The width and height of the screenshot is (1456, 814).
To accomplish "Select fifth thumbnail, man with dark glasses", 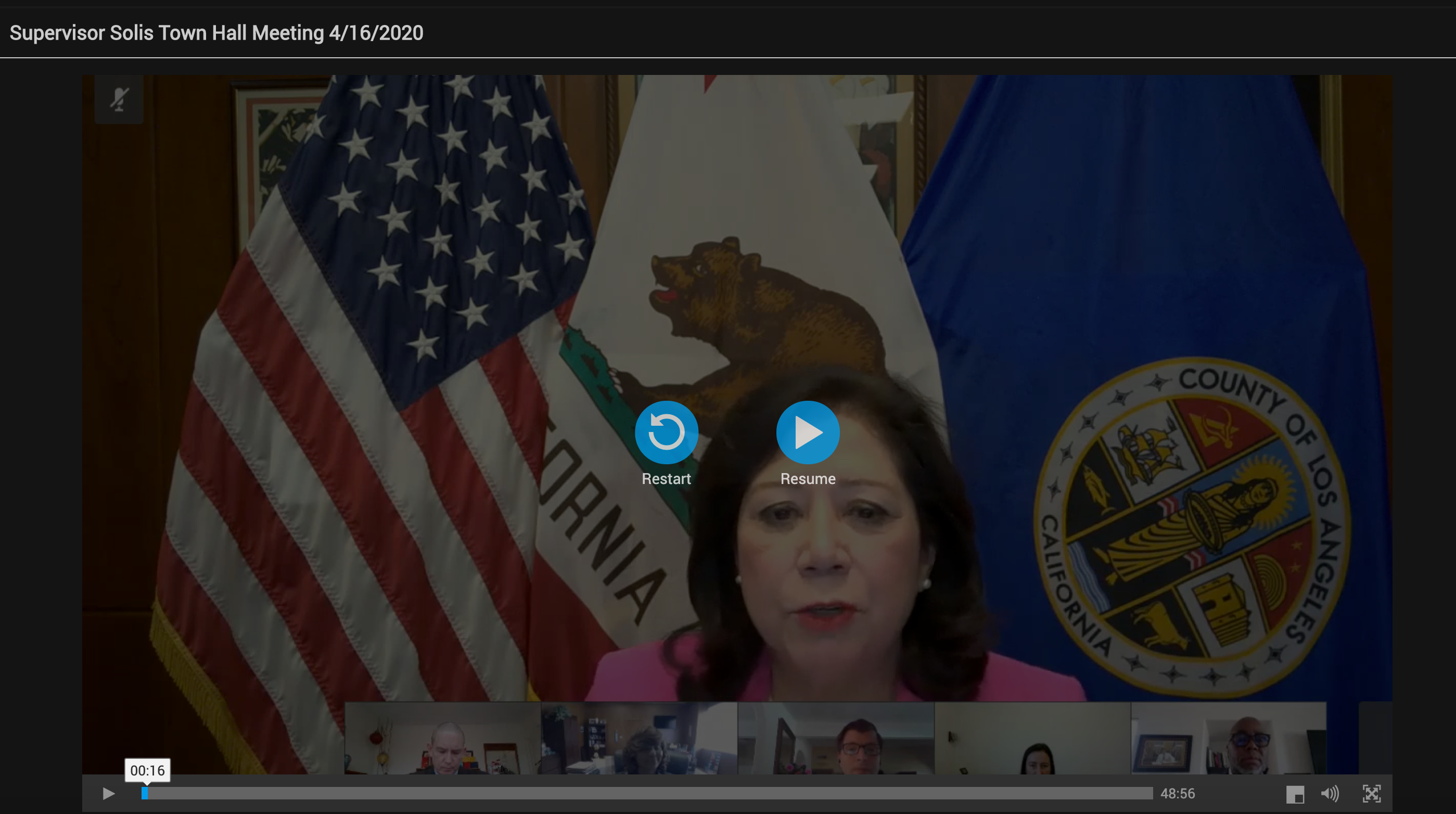I will click(1229, 738).
